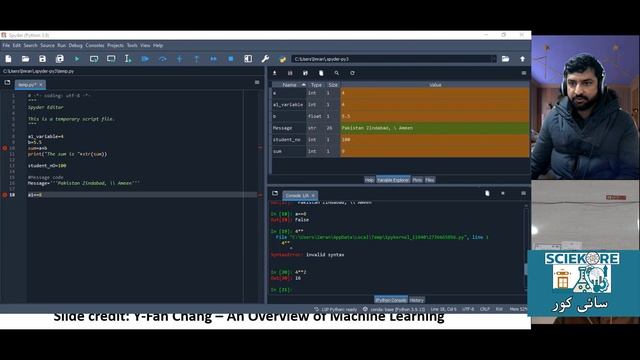Run current cell and advance icon
Viewport: 640px width, 360px height.
point(111,59)
